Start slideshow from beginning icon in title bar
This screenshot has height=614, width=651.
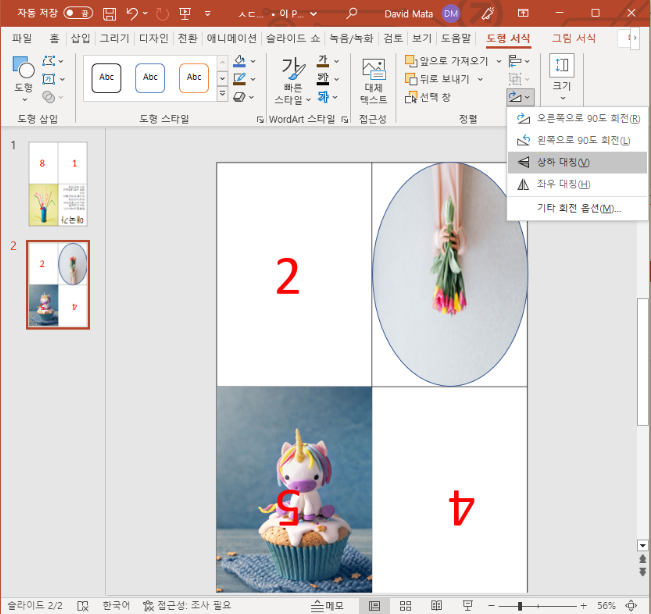[x=185, y=14]
